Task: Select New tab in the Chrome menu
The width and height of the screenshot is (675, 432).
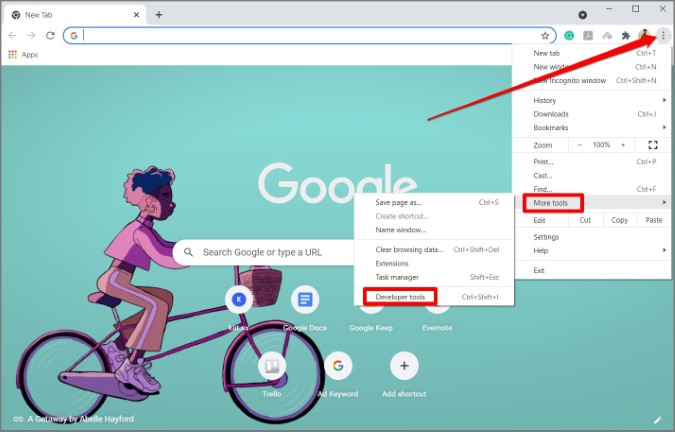Action: [592, 53]
